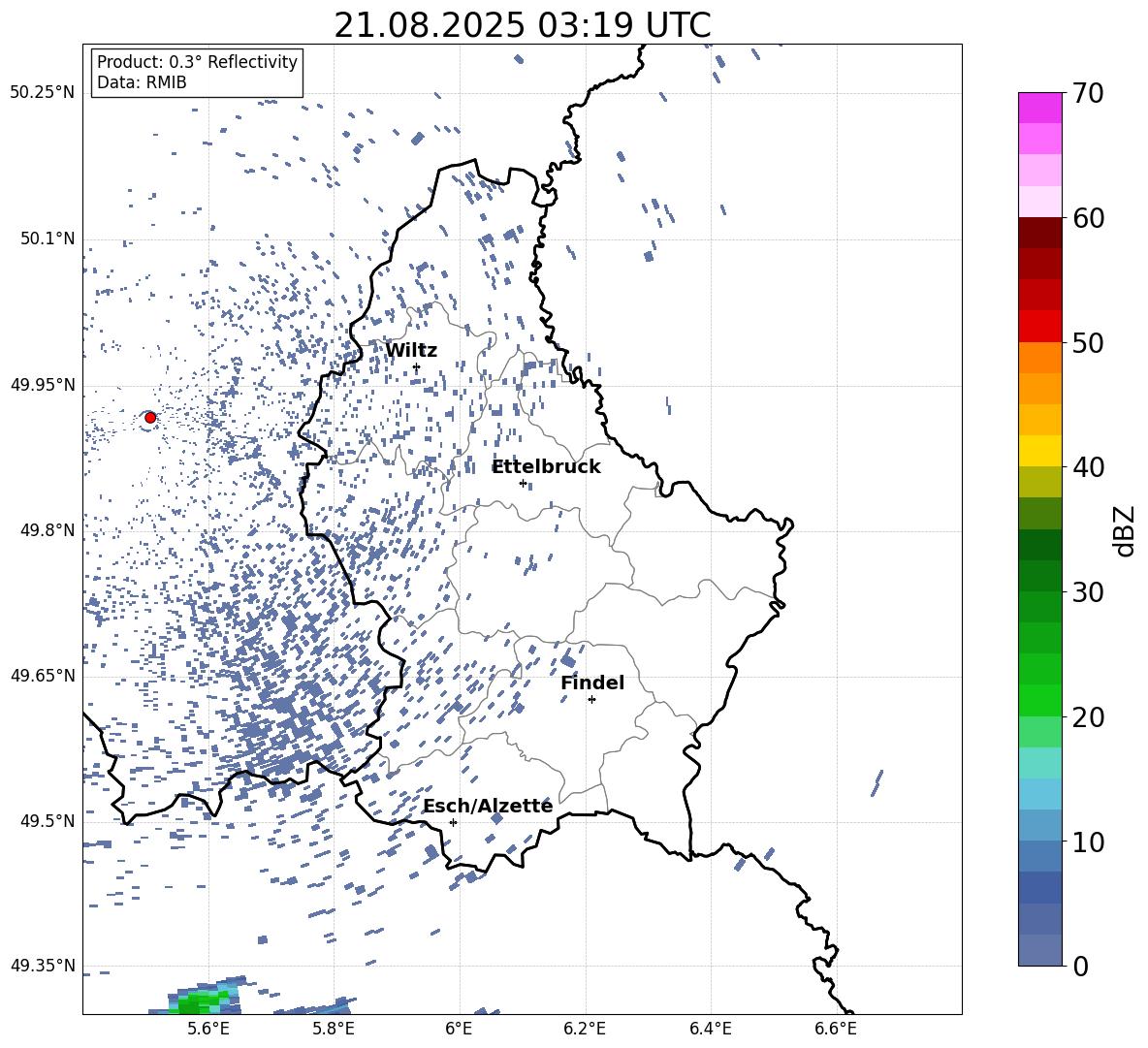Click the colorbar tick label 0

pyautogui.click(x=1079, y=967)
